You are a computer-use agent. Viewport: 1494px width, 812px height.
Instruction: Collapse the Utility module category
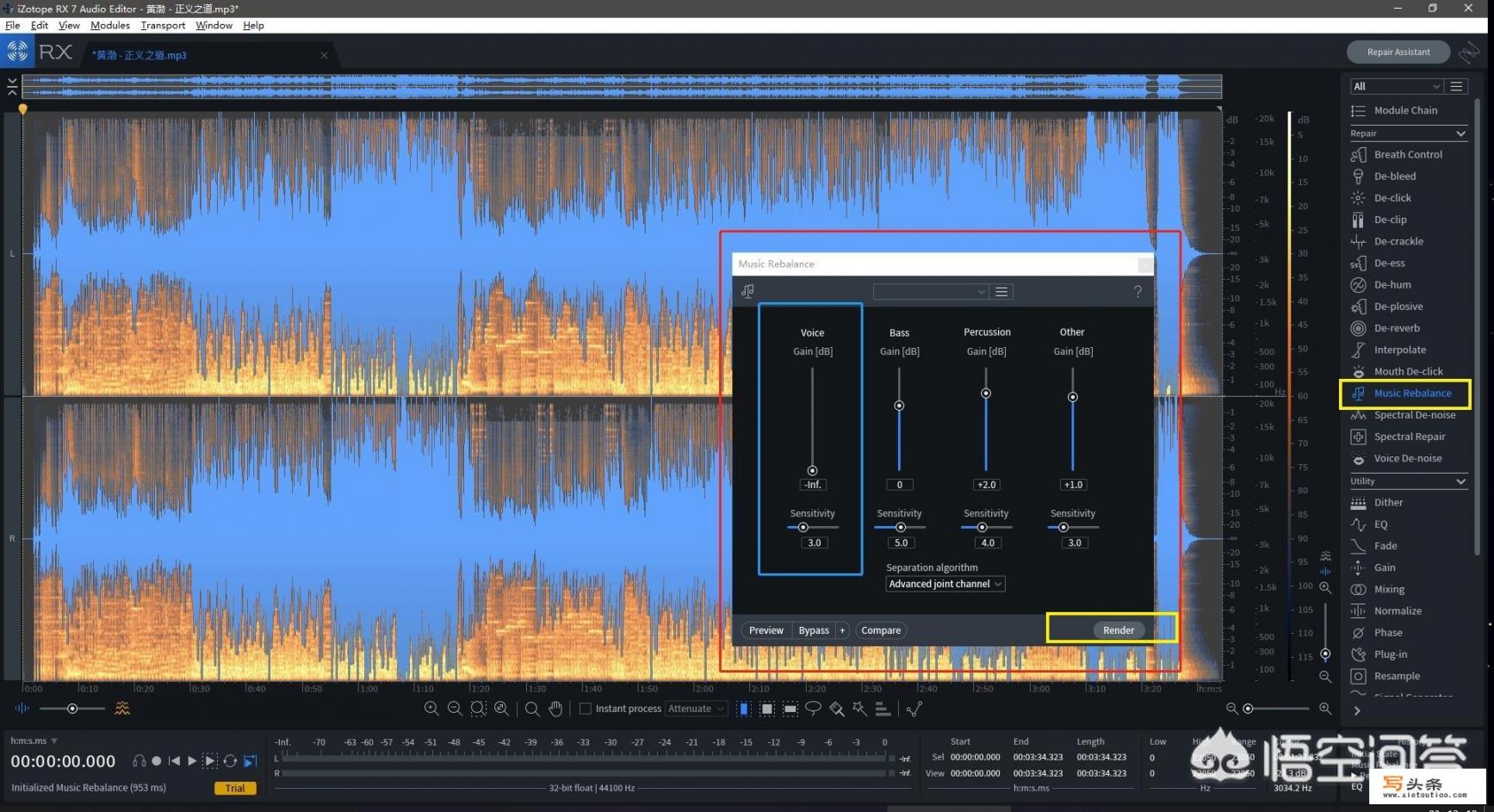[1460, 481]
